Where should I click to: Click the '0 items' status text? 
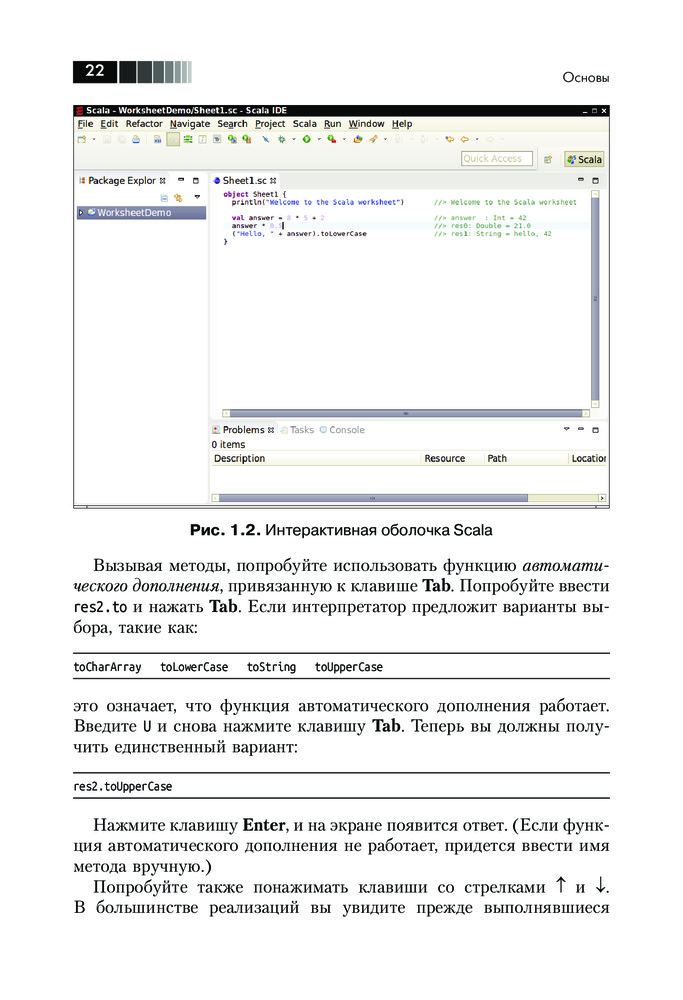point(228,445)
